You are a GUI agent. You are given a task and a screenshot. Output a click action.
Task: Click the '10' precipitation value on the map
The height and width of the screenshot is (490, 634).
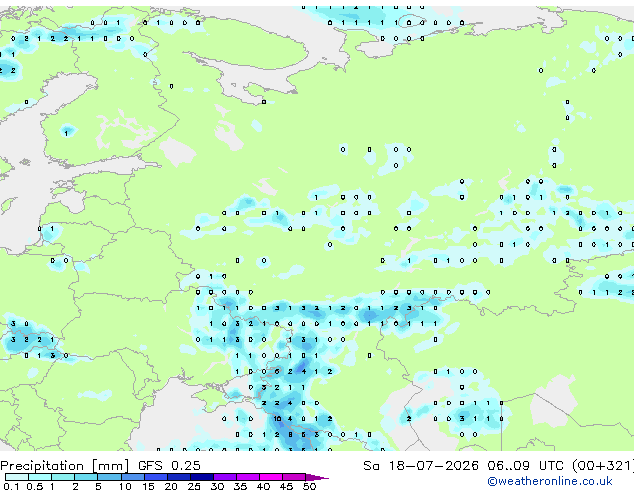pyautogui.click(x=277, y=418)
